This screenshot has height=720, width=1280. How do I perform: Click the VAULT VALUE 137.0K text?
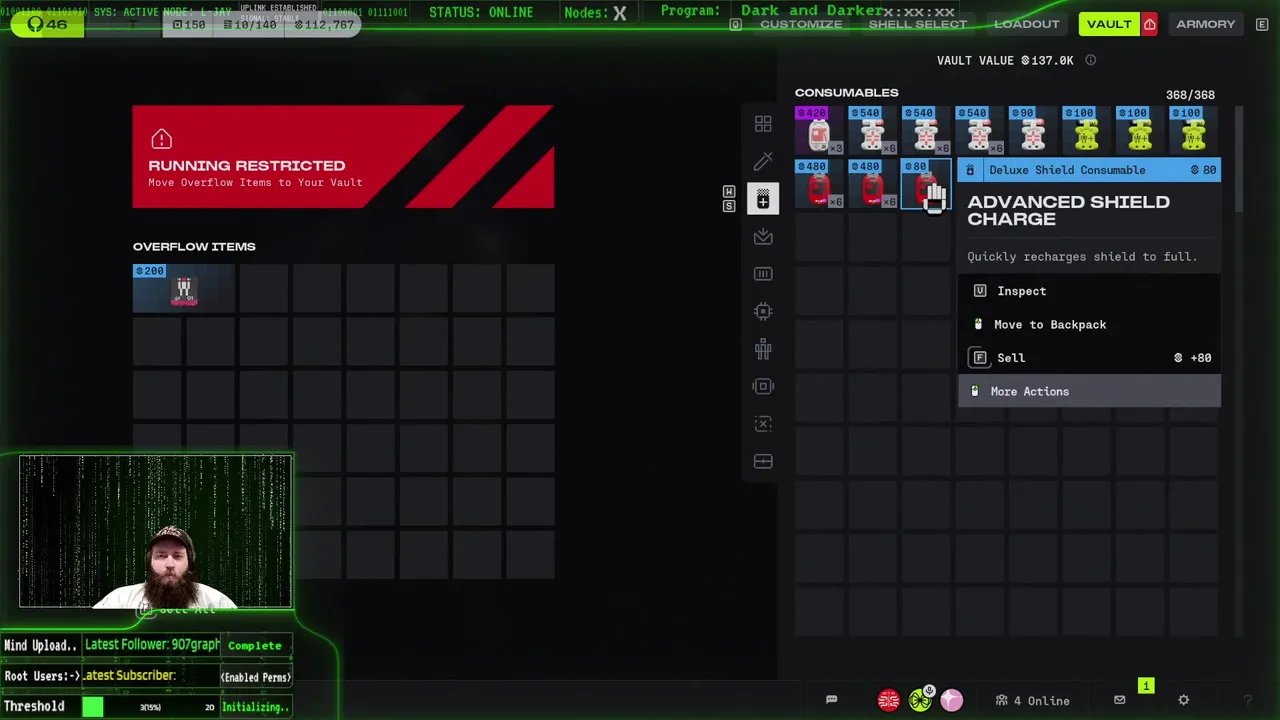pos(1005,60)
